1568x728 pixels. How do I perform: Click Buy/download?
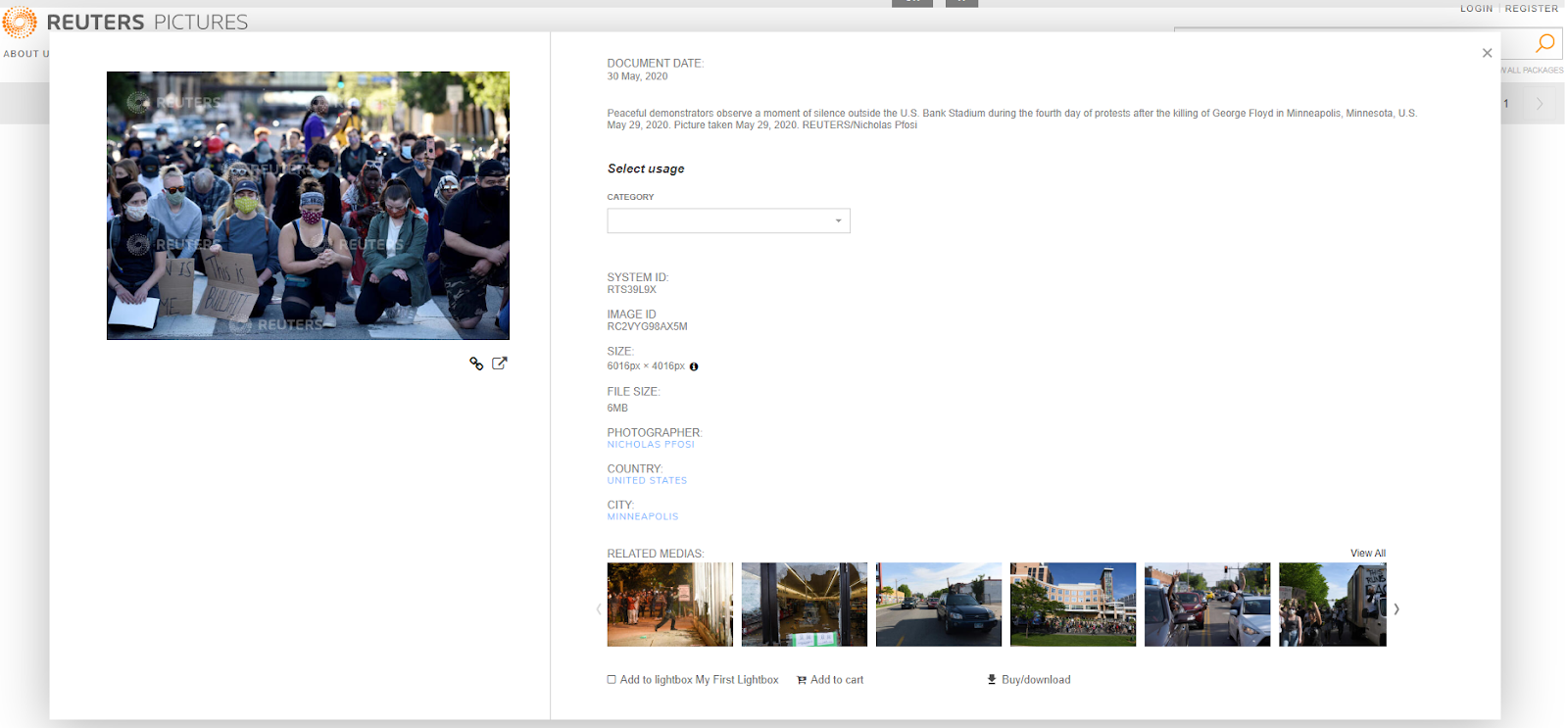click(1036, 680)
